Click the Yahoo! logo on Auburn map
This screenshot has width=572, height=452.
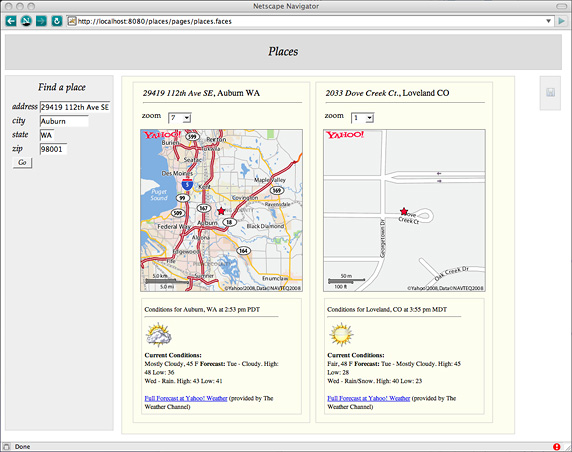point(162,135)
